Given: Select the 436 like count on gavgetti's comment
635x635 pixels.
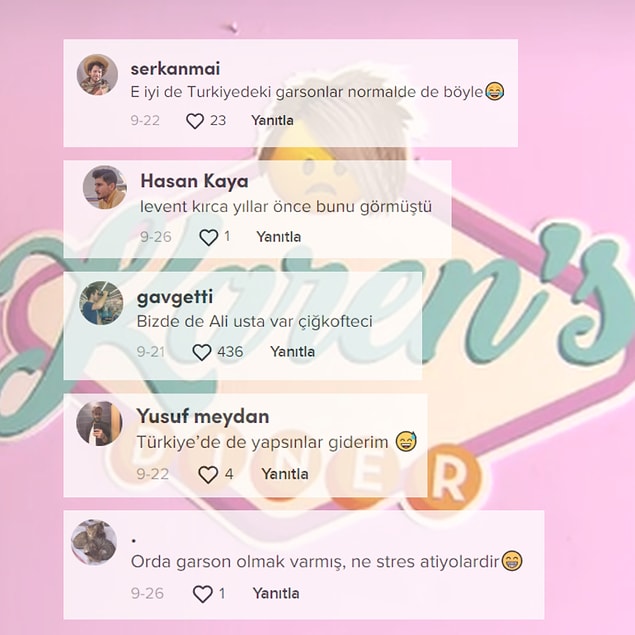Looking at the screenshot, I should click(x=230, y=352).
